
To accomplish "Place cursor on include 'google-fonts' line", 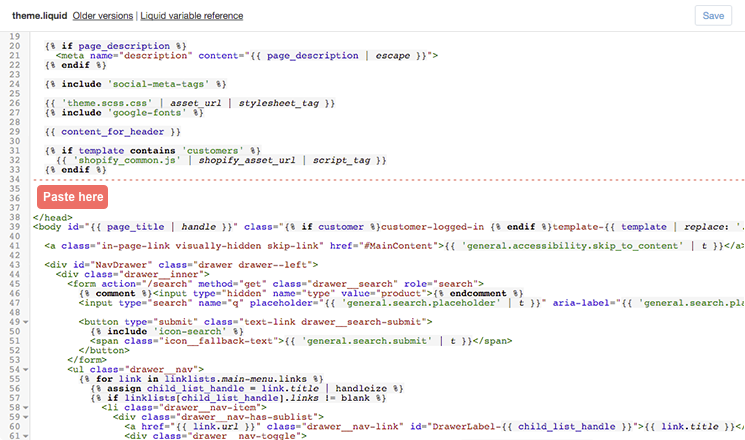I will (130, 113).
